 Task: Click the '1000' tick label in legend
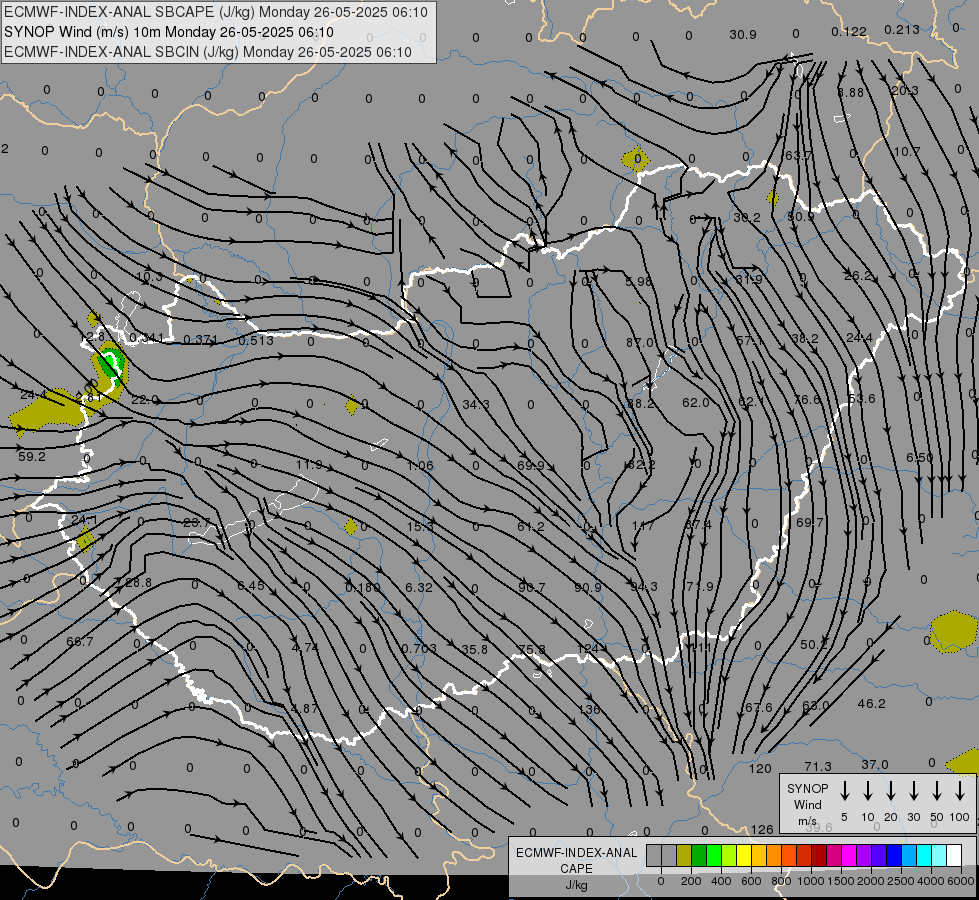[x=810, y=881]
